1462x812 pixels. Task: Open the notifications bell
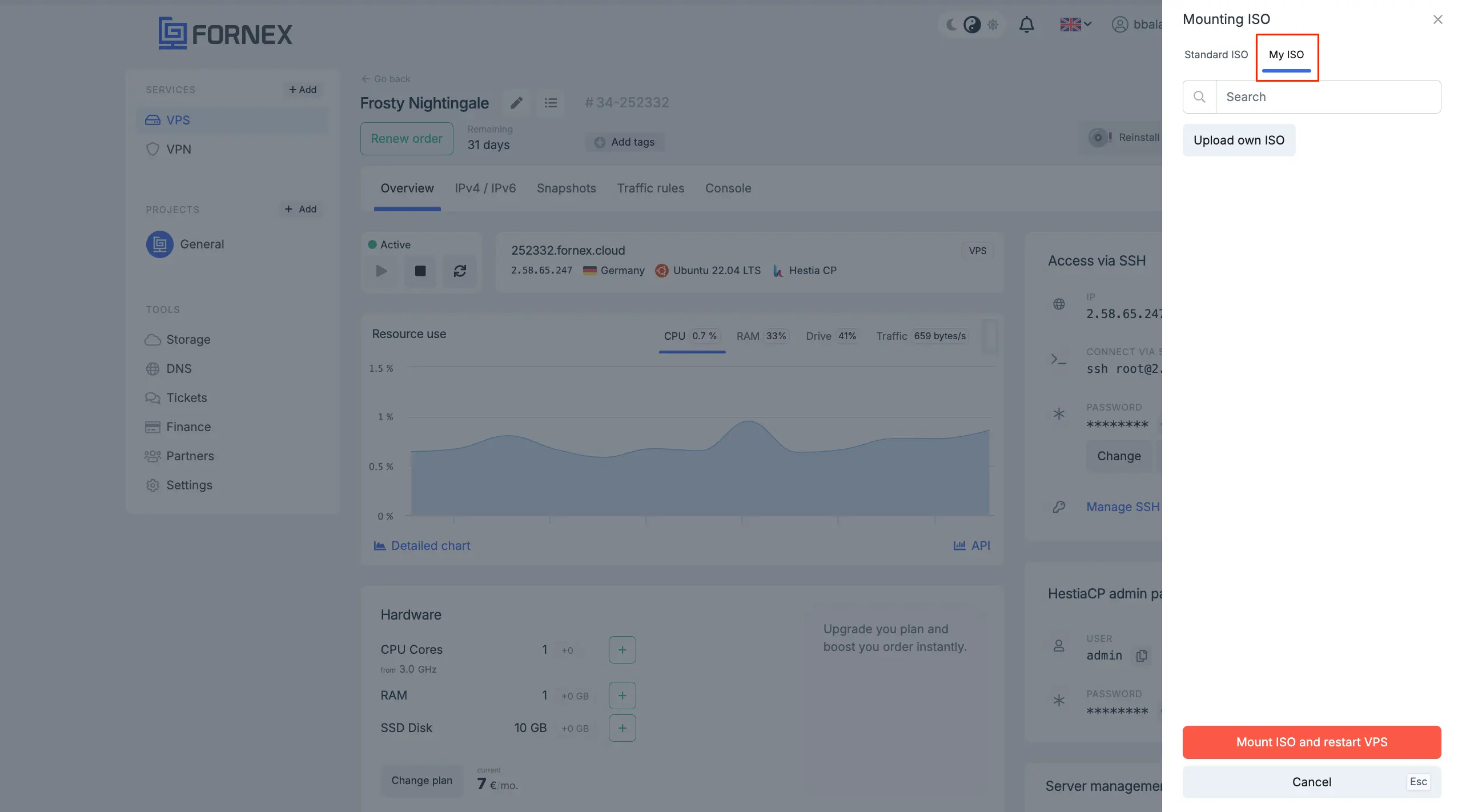click(1026, 25)
